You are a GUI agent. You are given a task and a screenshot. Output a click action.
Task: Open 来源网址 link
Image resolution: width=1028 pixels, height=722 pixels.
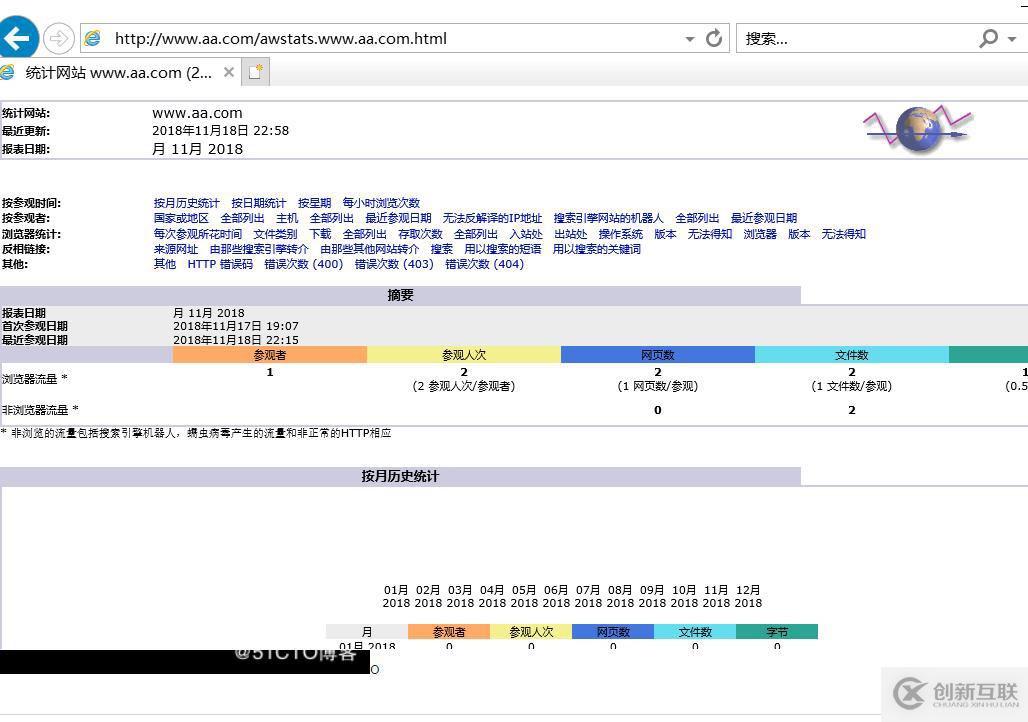pos(176,249)
